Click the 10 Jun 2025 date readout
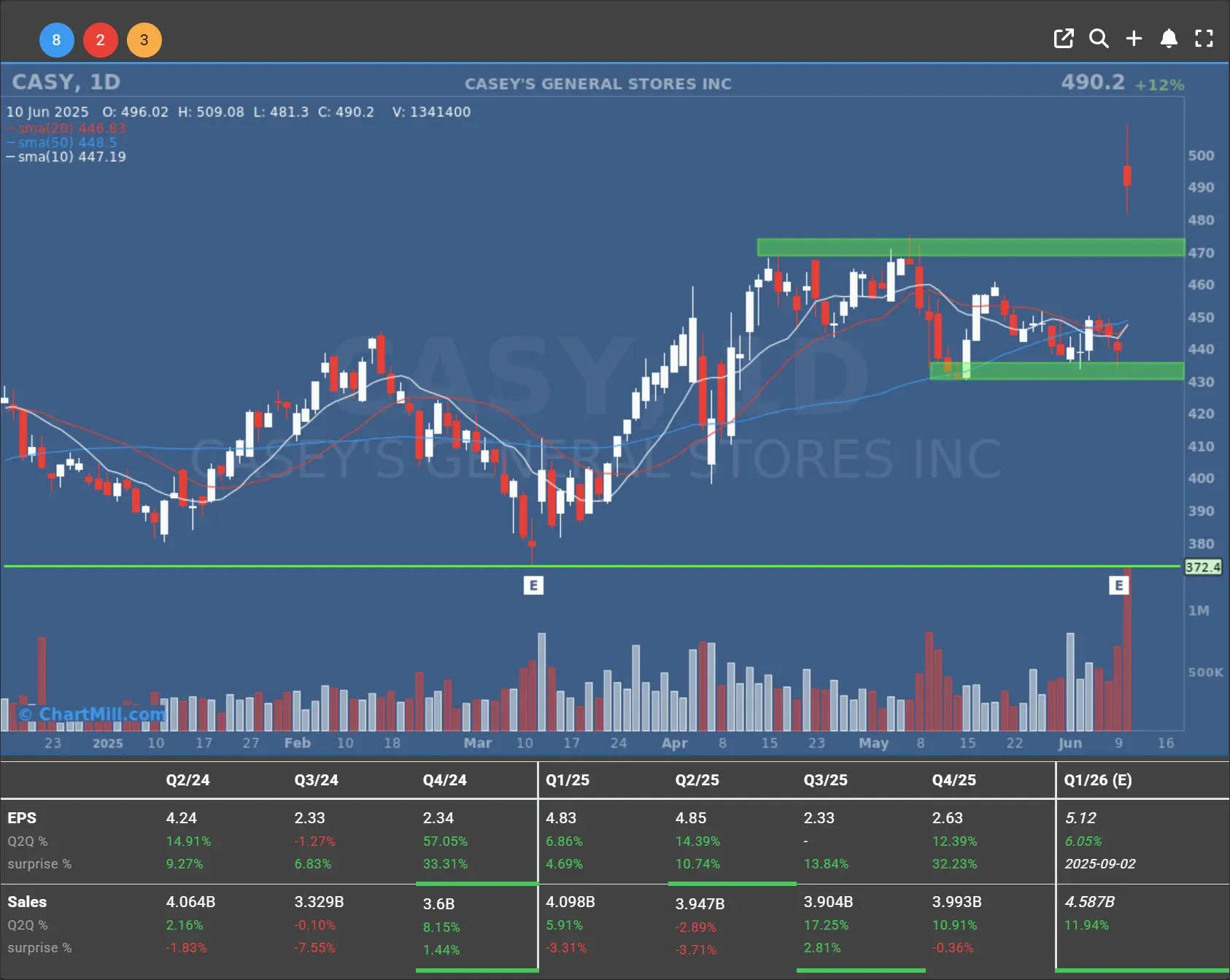The width and height of the screenshot is (1230, 980). [47, 112]
